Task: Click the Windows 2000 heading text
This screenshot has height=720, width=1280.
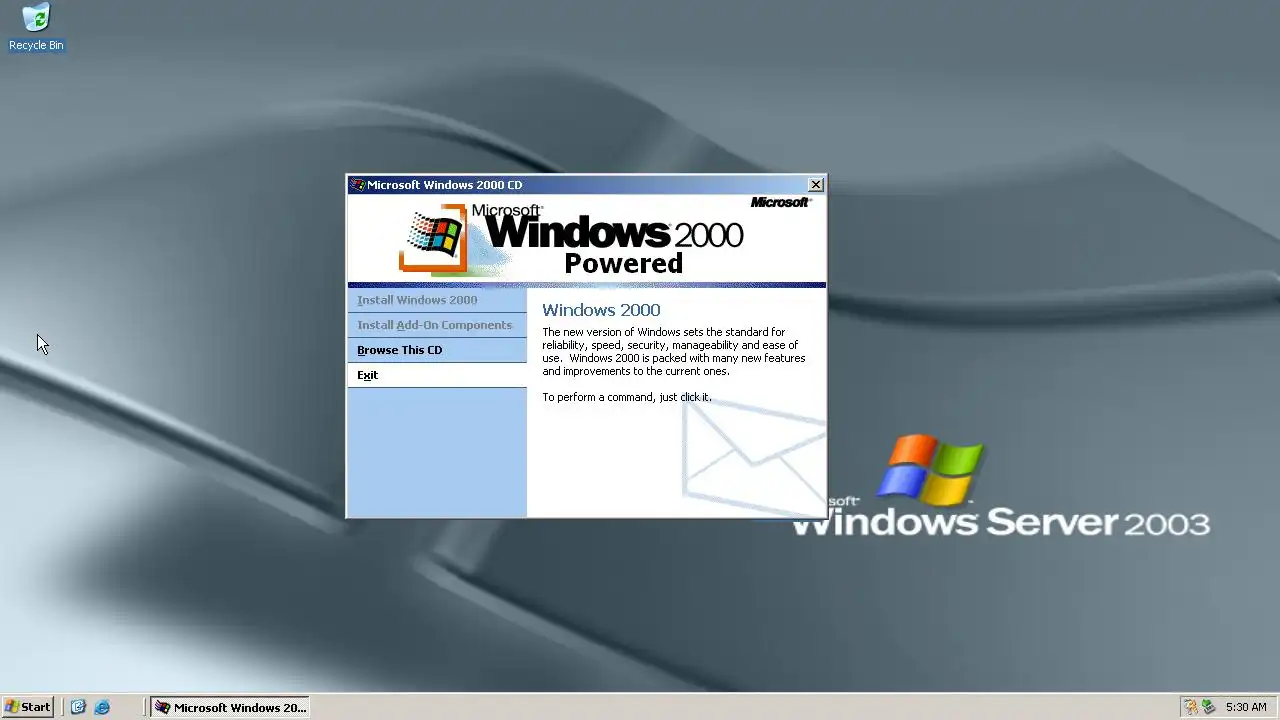Action: point(601,310)
